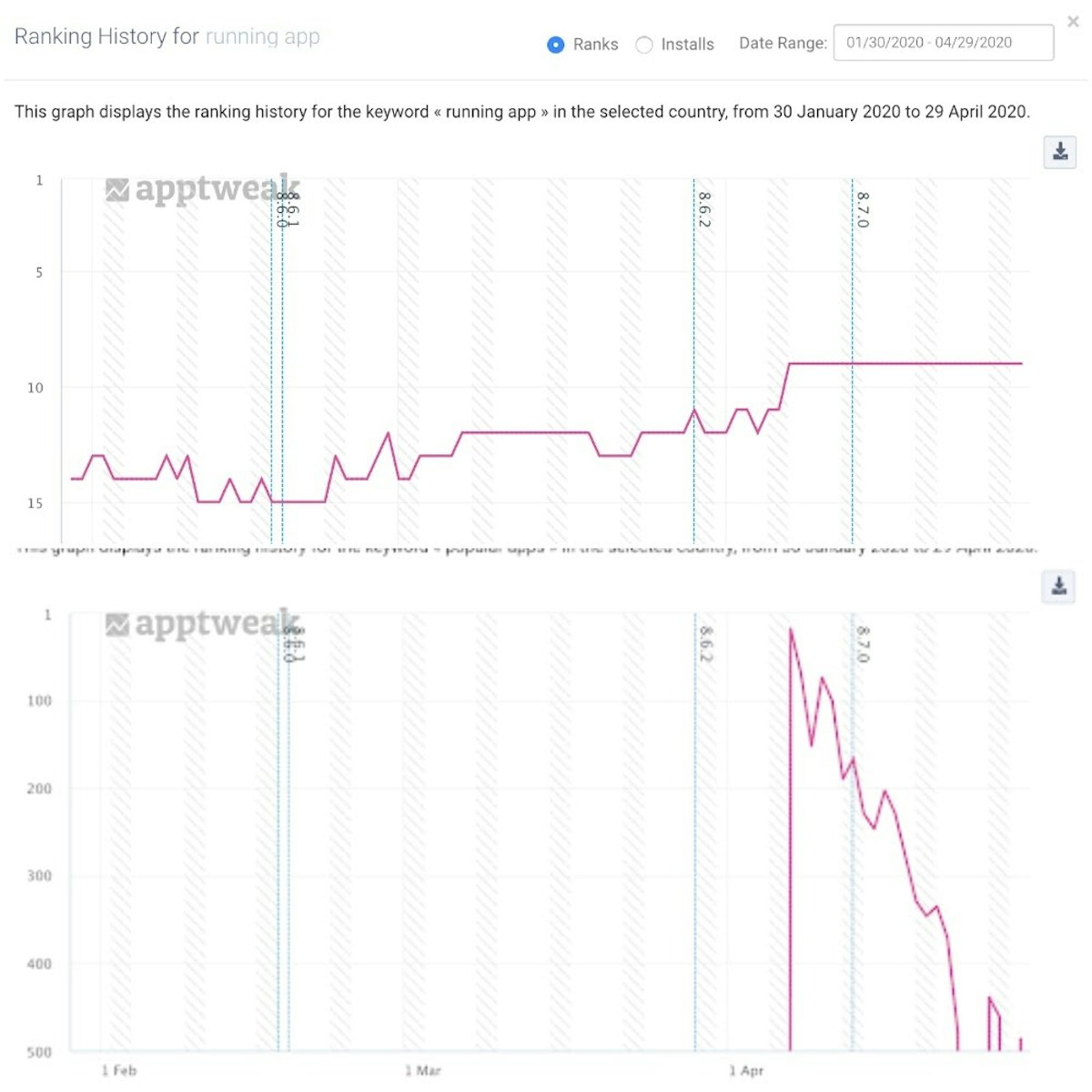The width and height of the screenshot is (1092, 1092).
Task: Click the apptweak logo in top chart
Action: point(202,189)
